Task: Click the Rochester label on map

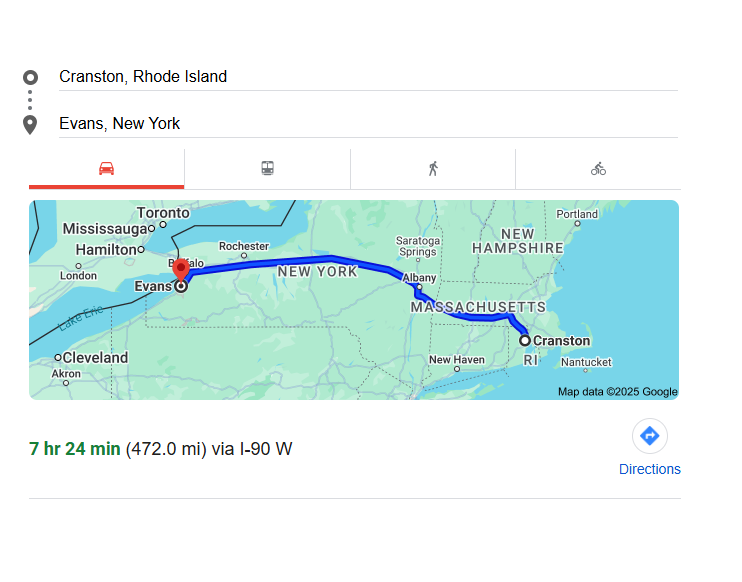Action: (244, 246)
